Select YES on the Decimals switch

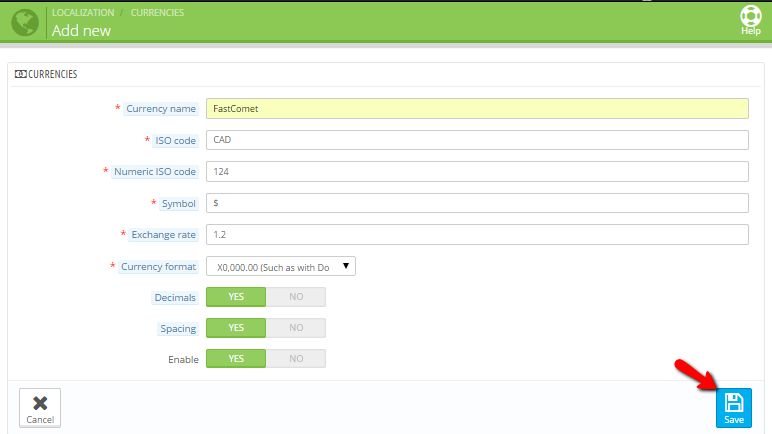tap(236, 297)
